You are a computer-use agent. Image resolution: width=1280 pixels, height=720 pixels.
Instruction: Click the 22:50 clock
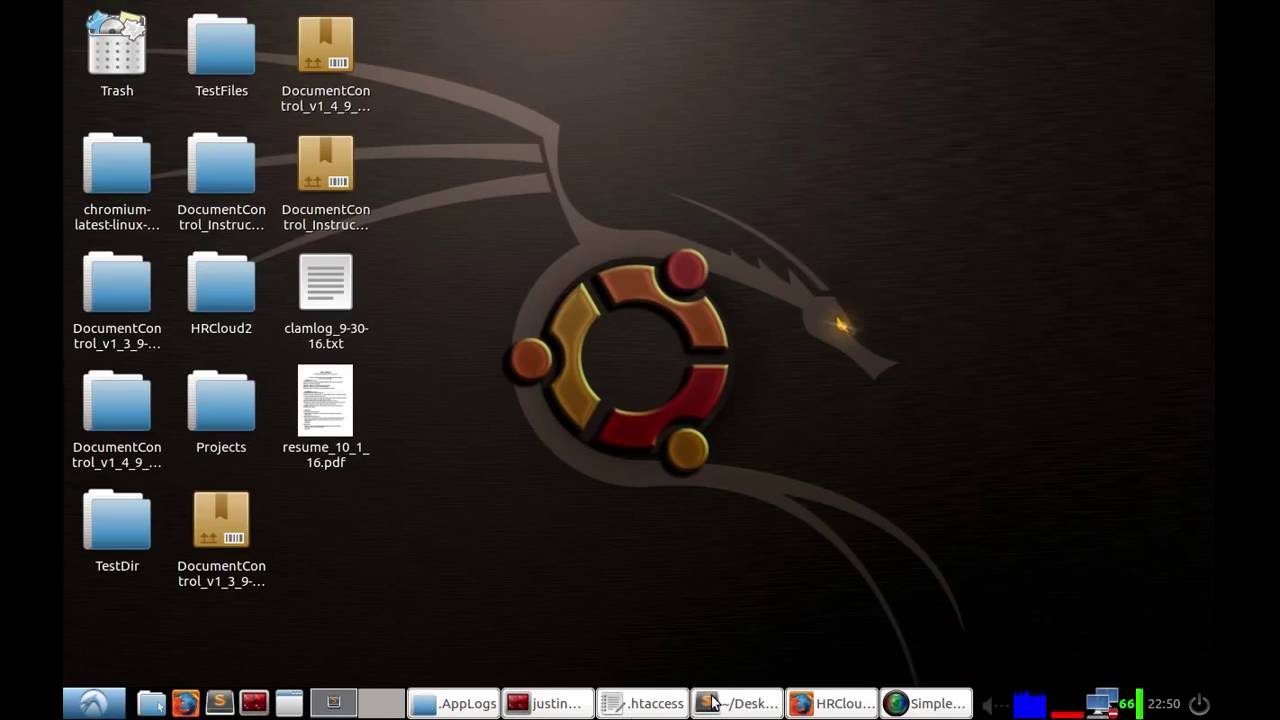coord(1164,704)
